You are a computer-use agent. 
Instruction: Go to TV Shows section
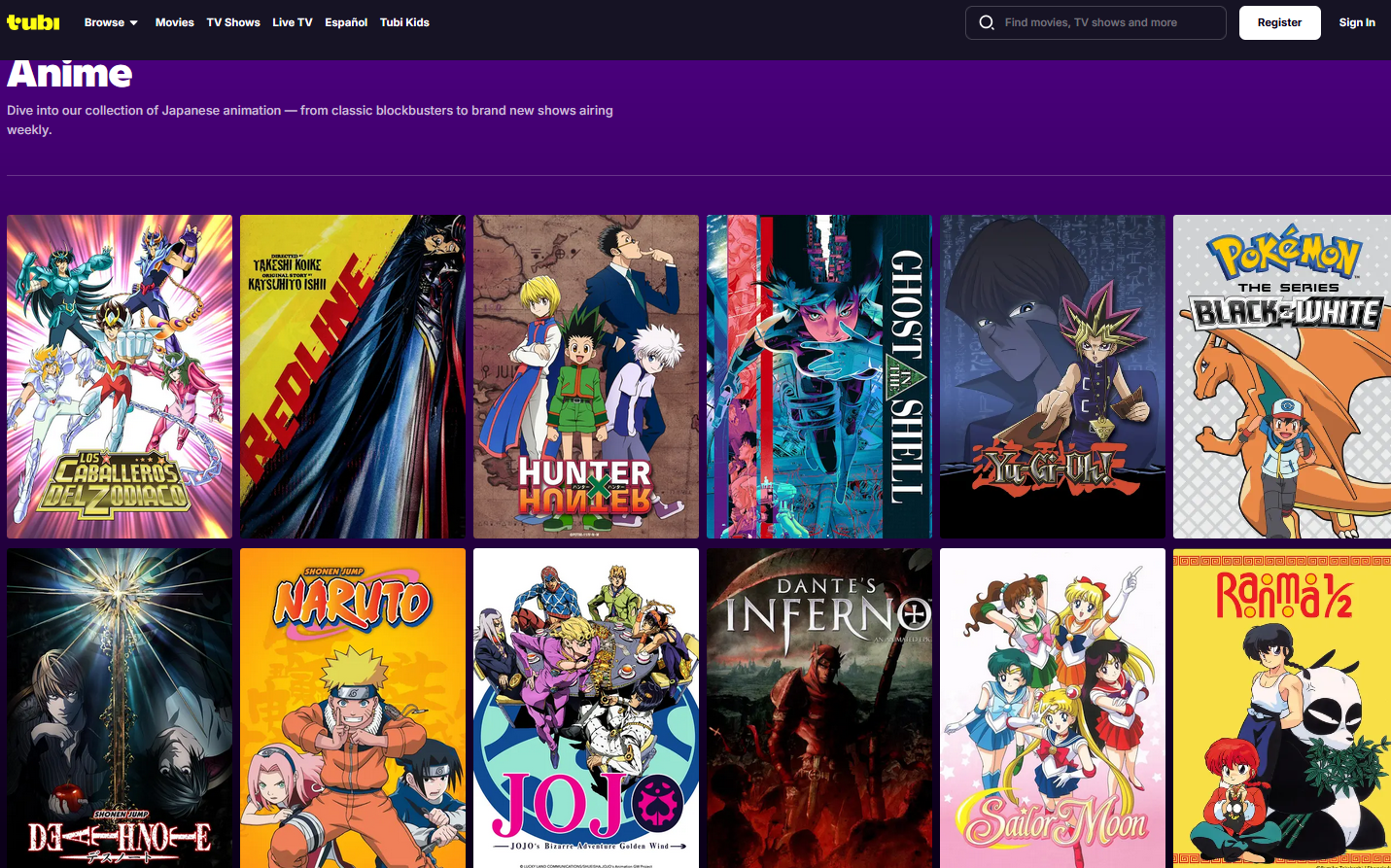point(233,22)
